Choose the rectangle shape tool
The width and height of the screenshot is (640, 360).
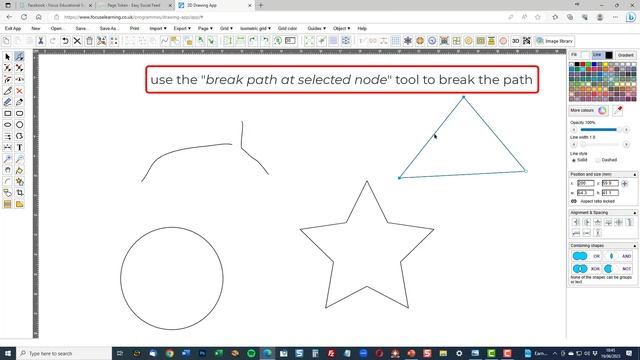tap(7, 113)
